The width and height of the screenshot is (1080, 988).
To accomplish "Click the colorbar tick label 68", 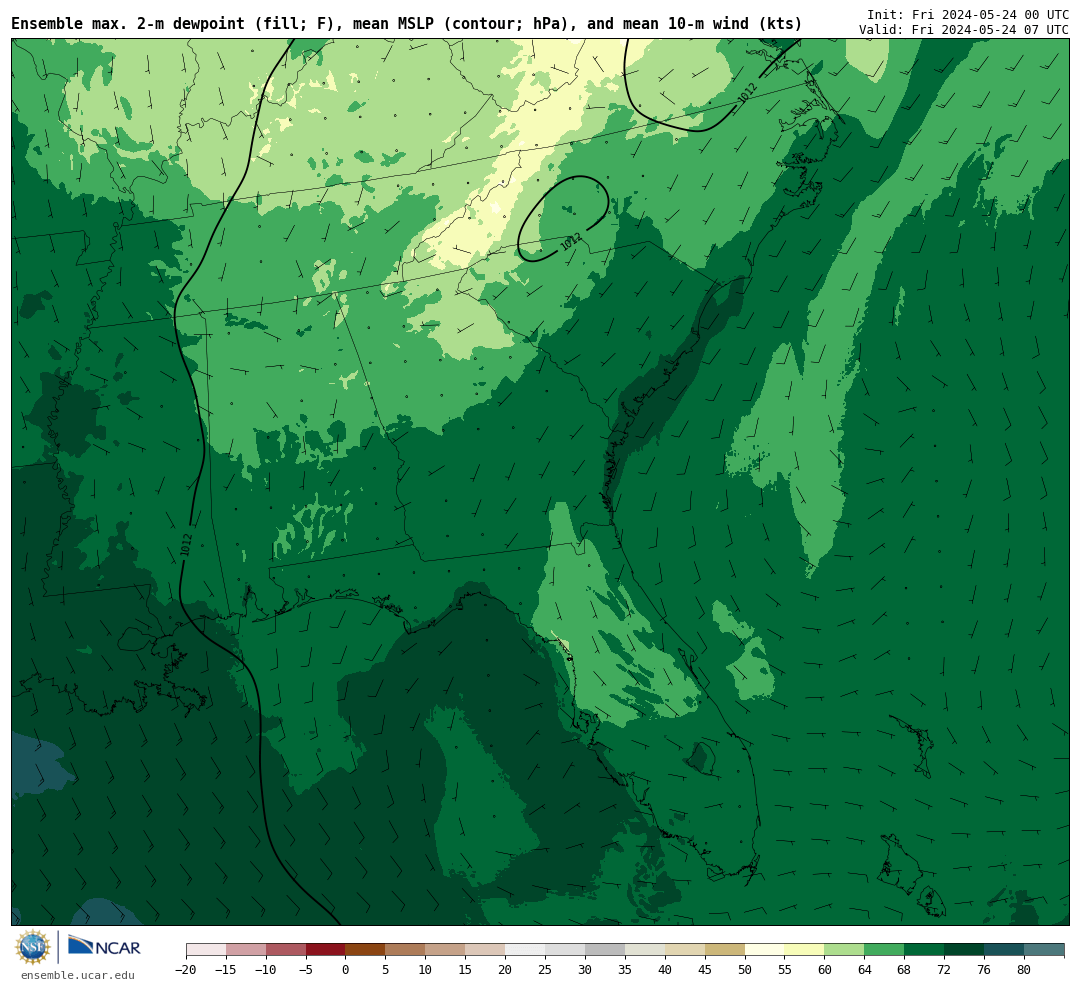I will point(904,970).
